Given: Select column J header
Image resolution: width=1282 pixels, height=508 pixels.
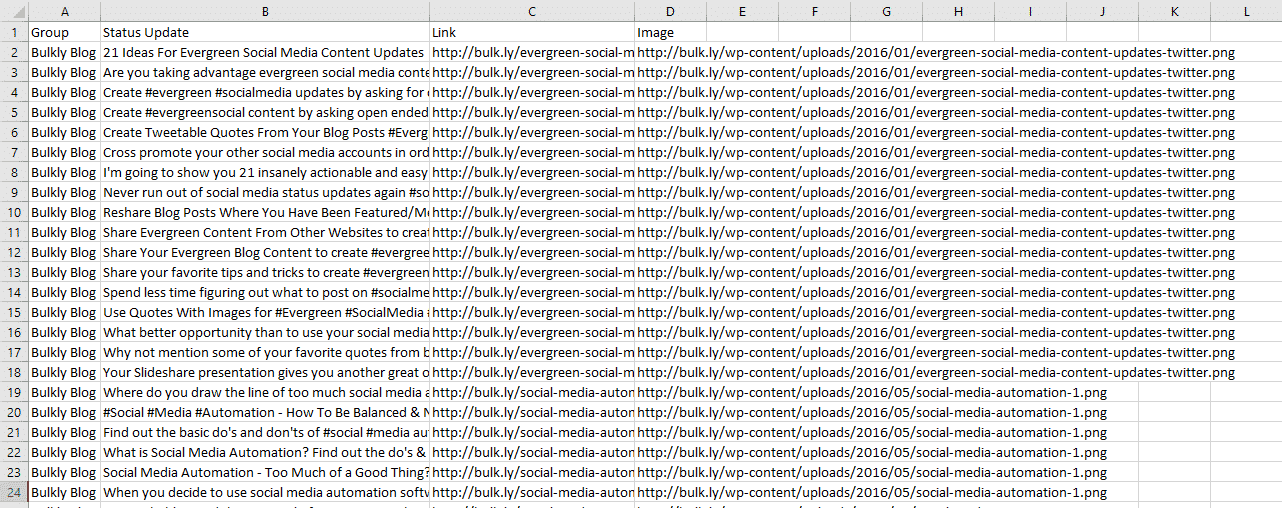Looking at the screenshot, I should pyautogui.click(x=1102, y=11).
